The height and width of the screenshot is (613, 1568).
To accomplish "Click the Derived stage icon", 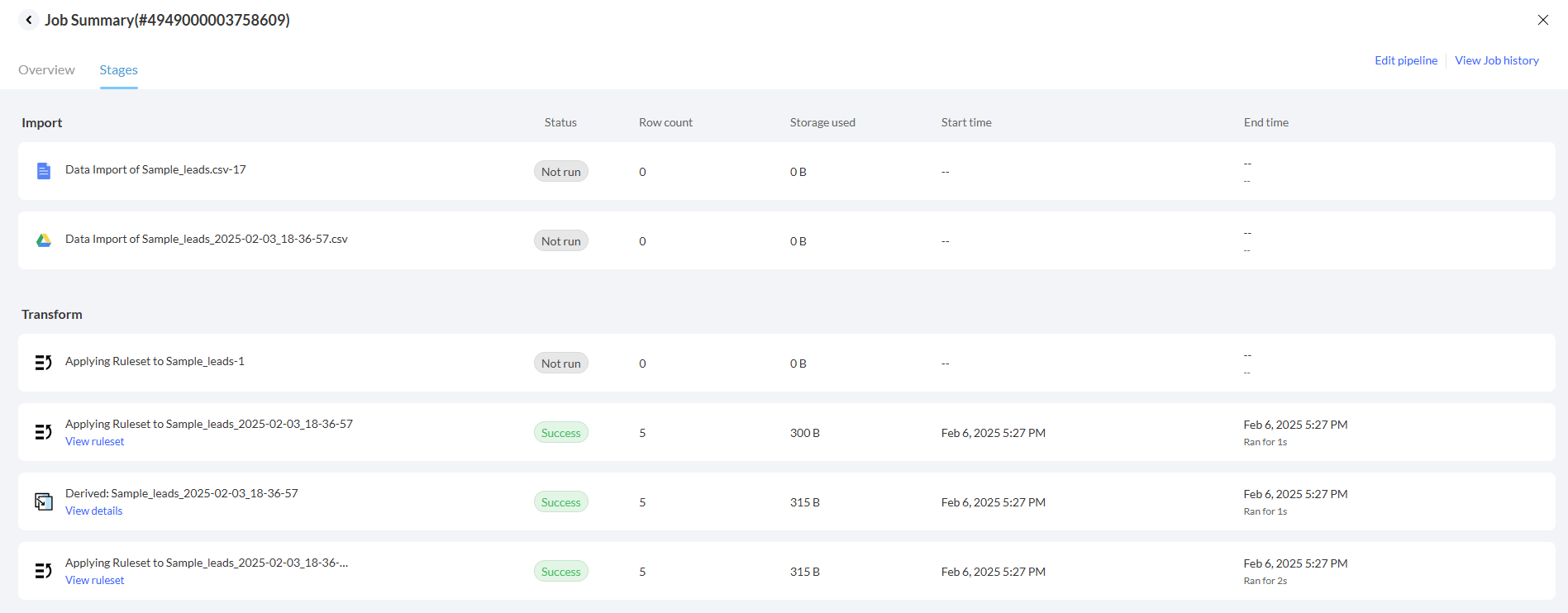I will [x=44, y=501].
